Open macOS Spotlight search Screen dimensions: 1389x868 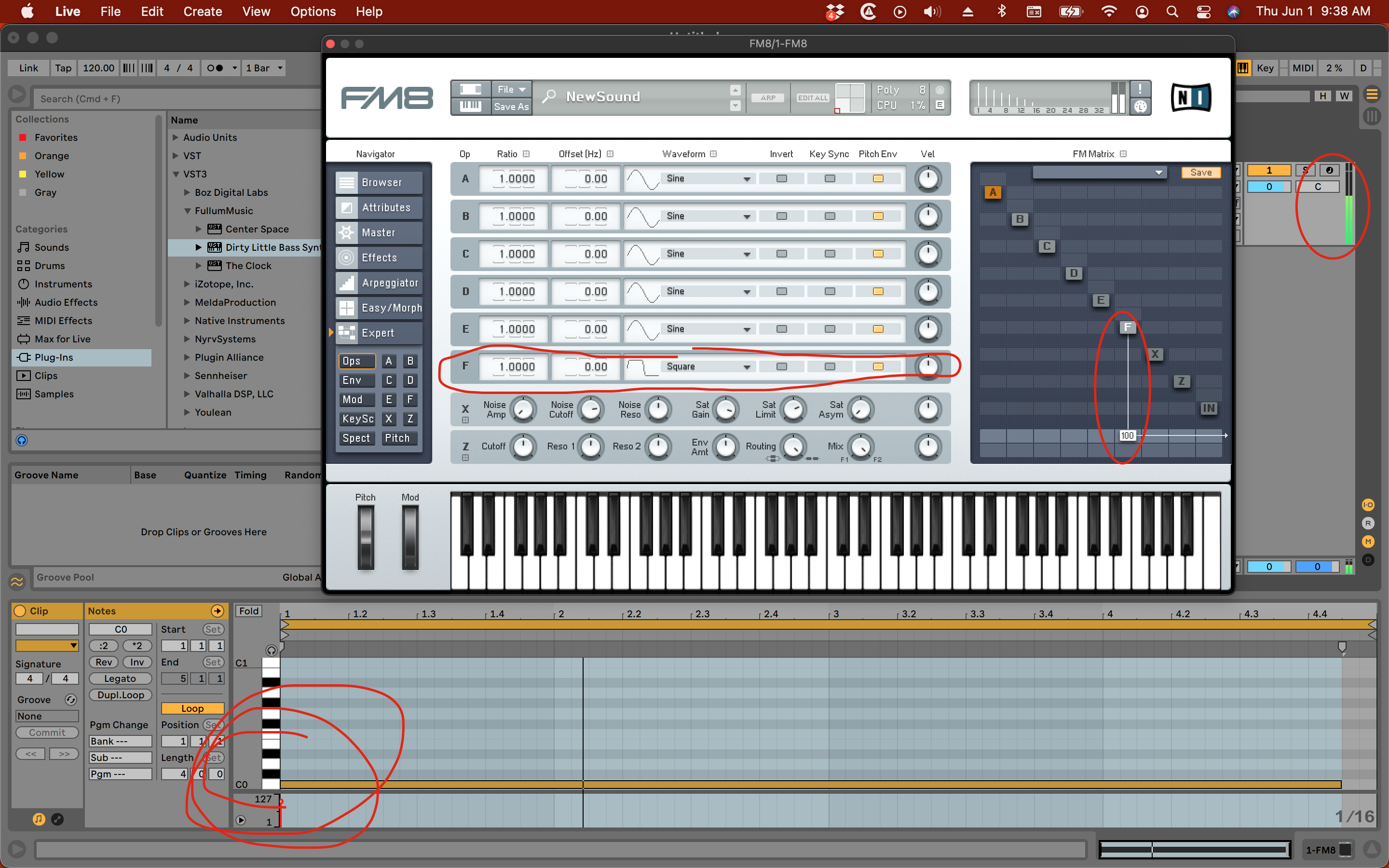click(1172, 12)
